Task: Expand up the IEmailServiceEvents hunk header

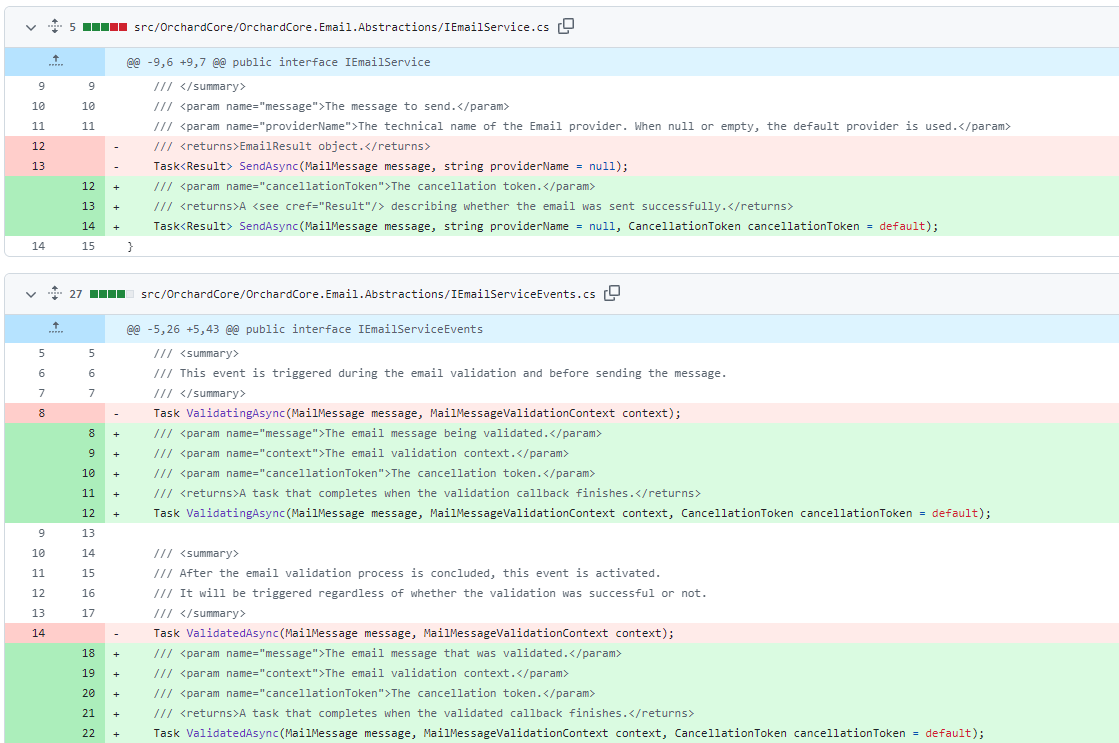Action: (55, 329)
